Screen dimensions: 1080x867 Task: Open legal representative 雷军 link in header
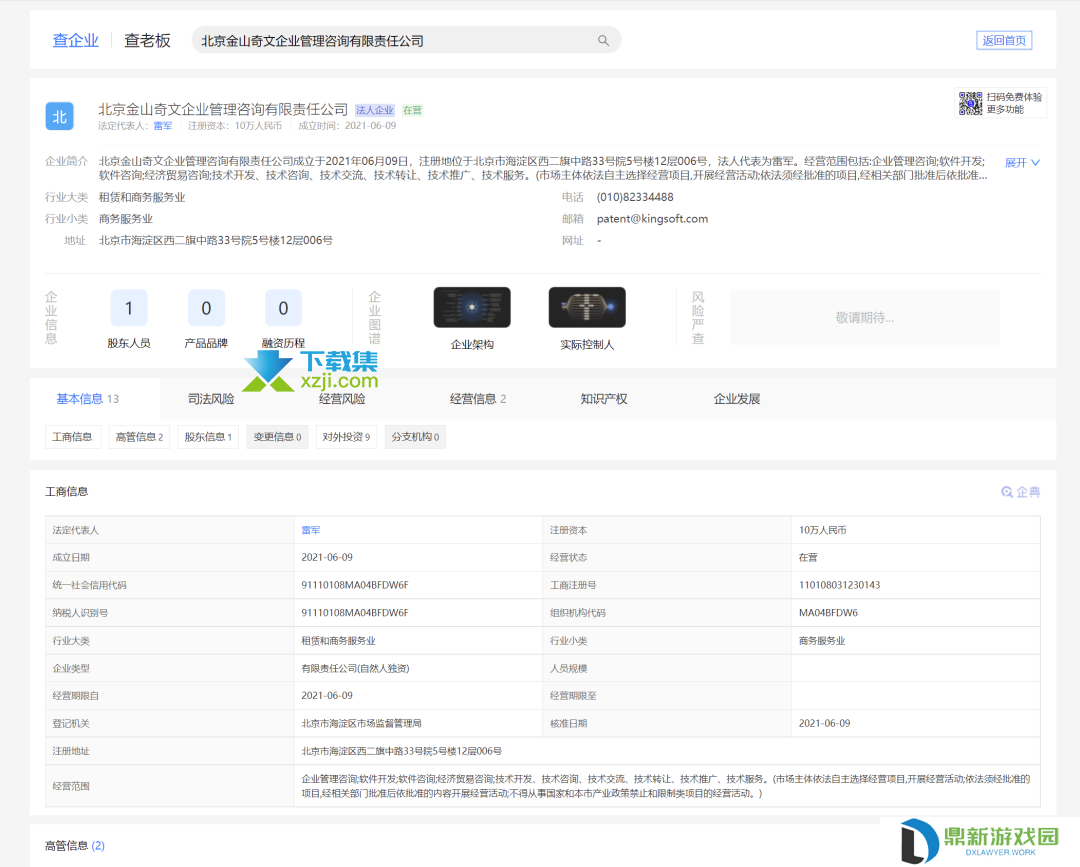click(x=163, y=125)
